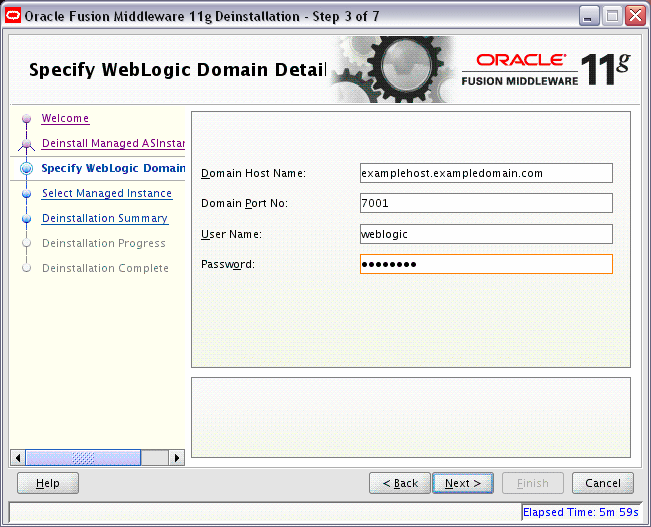Focus the Domain Port No field

click(x=486, y=203)
